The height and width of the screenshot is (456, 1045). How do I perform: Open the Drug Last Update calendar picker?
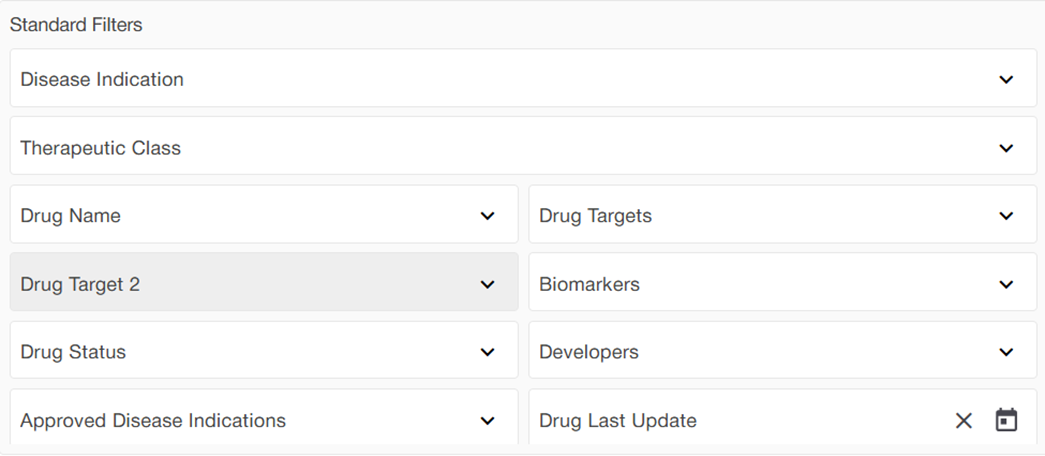click(x=1006, y=421)
